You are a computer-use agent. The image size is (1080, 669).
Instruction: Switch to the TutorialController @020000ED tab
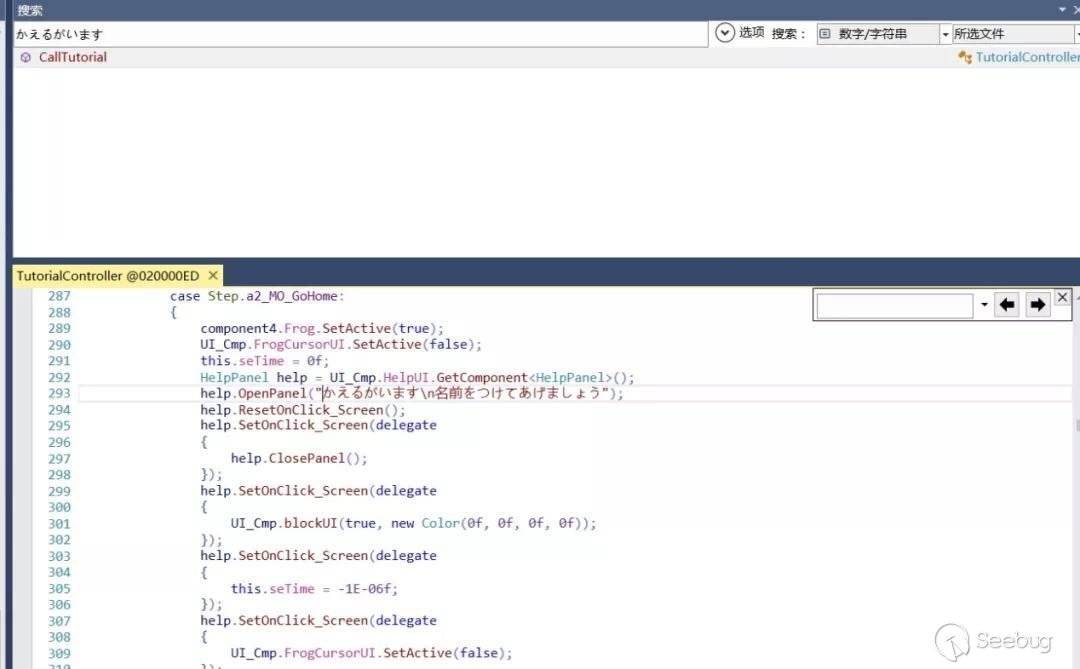pos(108,275)
